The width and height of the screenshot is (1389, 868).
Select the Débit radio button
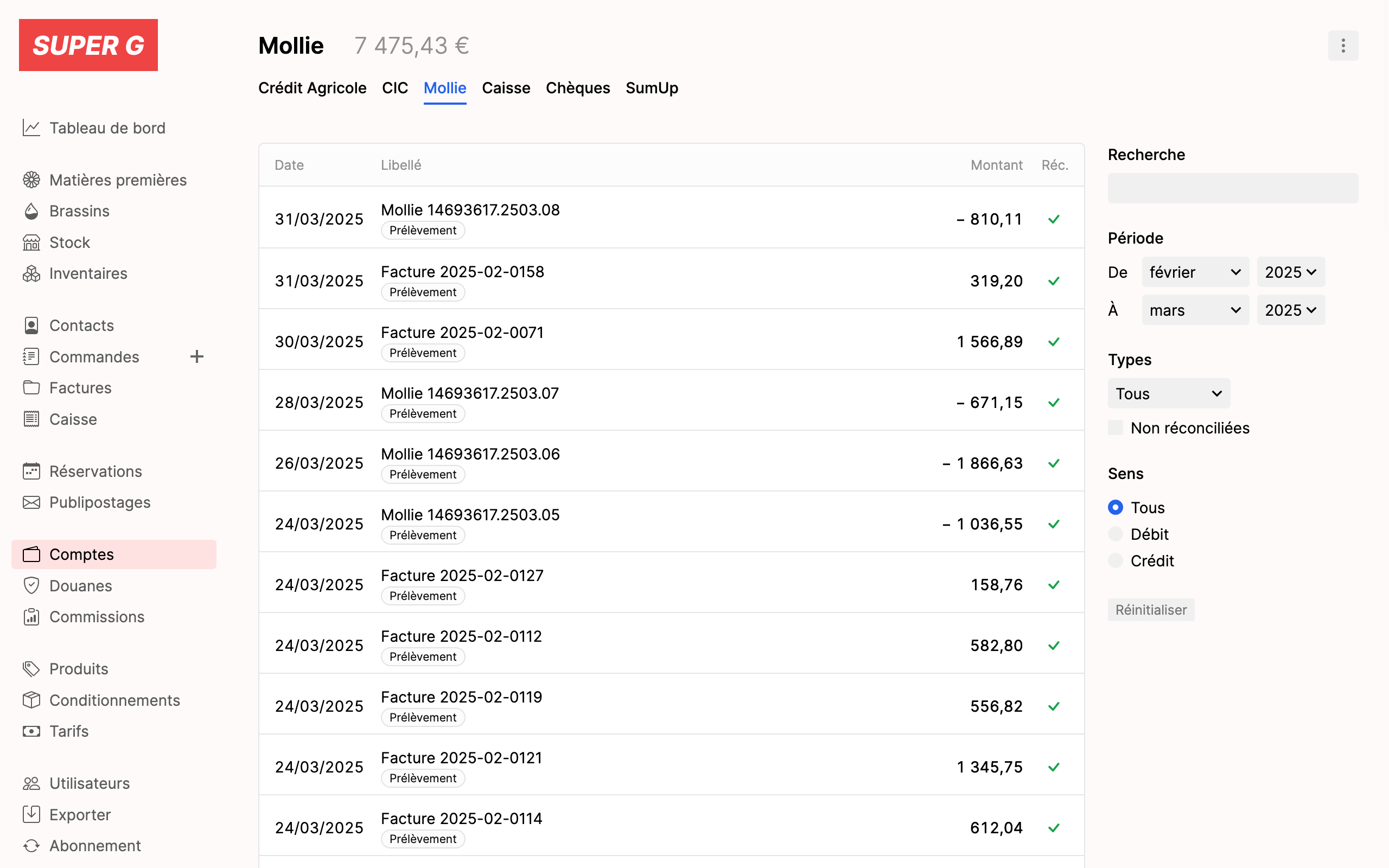1115,534
